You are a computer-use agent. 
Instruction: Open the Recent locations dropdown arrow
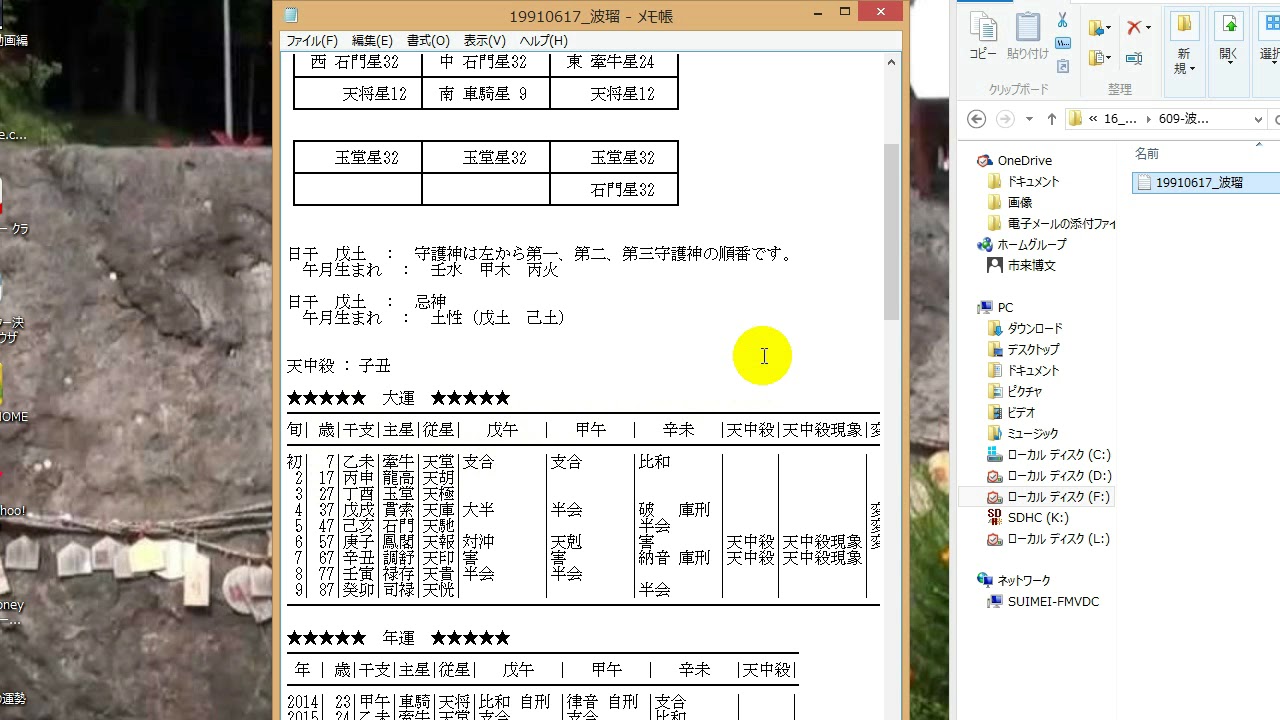1029,119
